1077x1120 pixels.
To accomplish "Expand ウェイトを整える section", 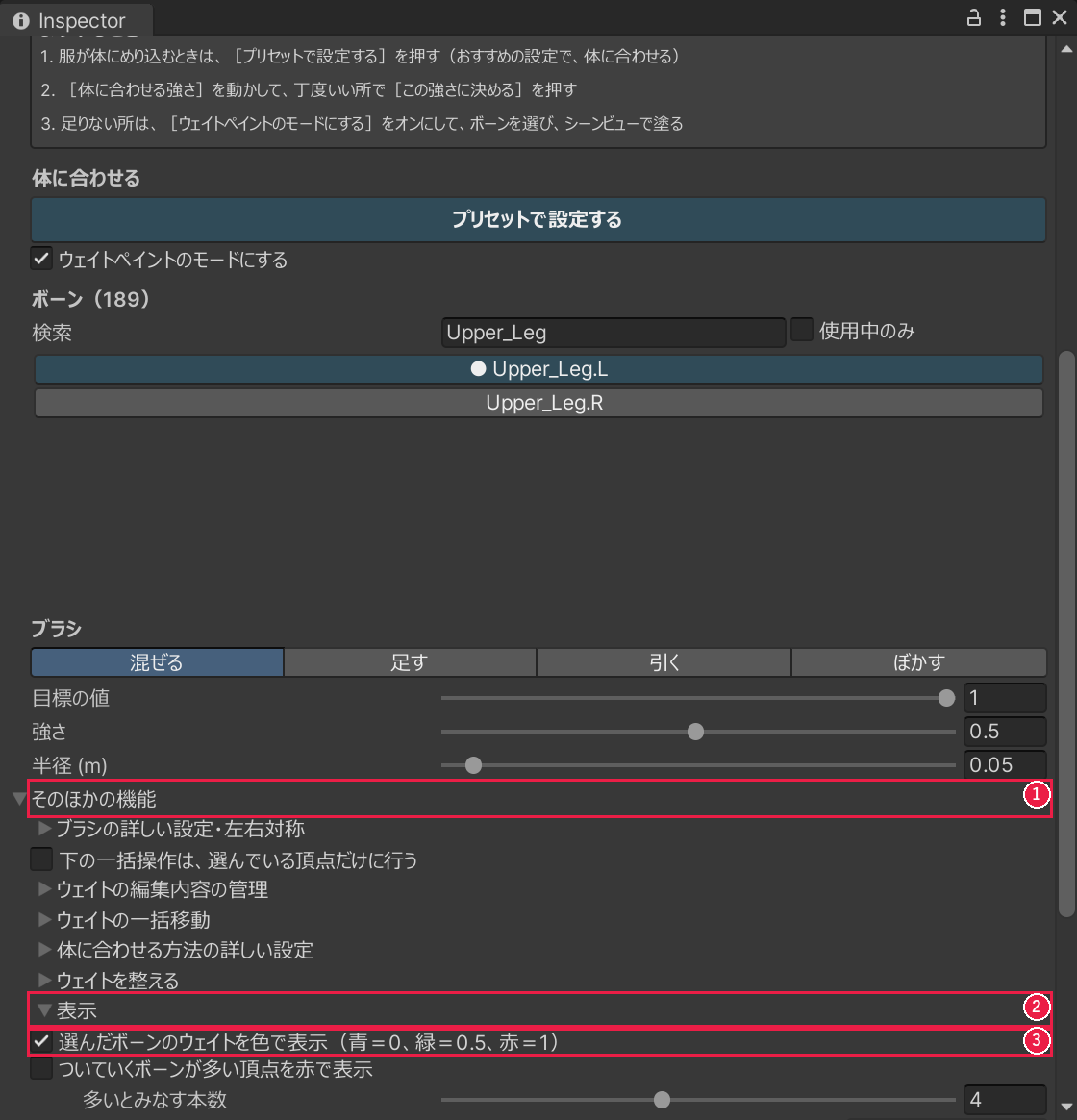I will (44, 980).
